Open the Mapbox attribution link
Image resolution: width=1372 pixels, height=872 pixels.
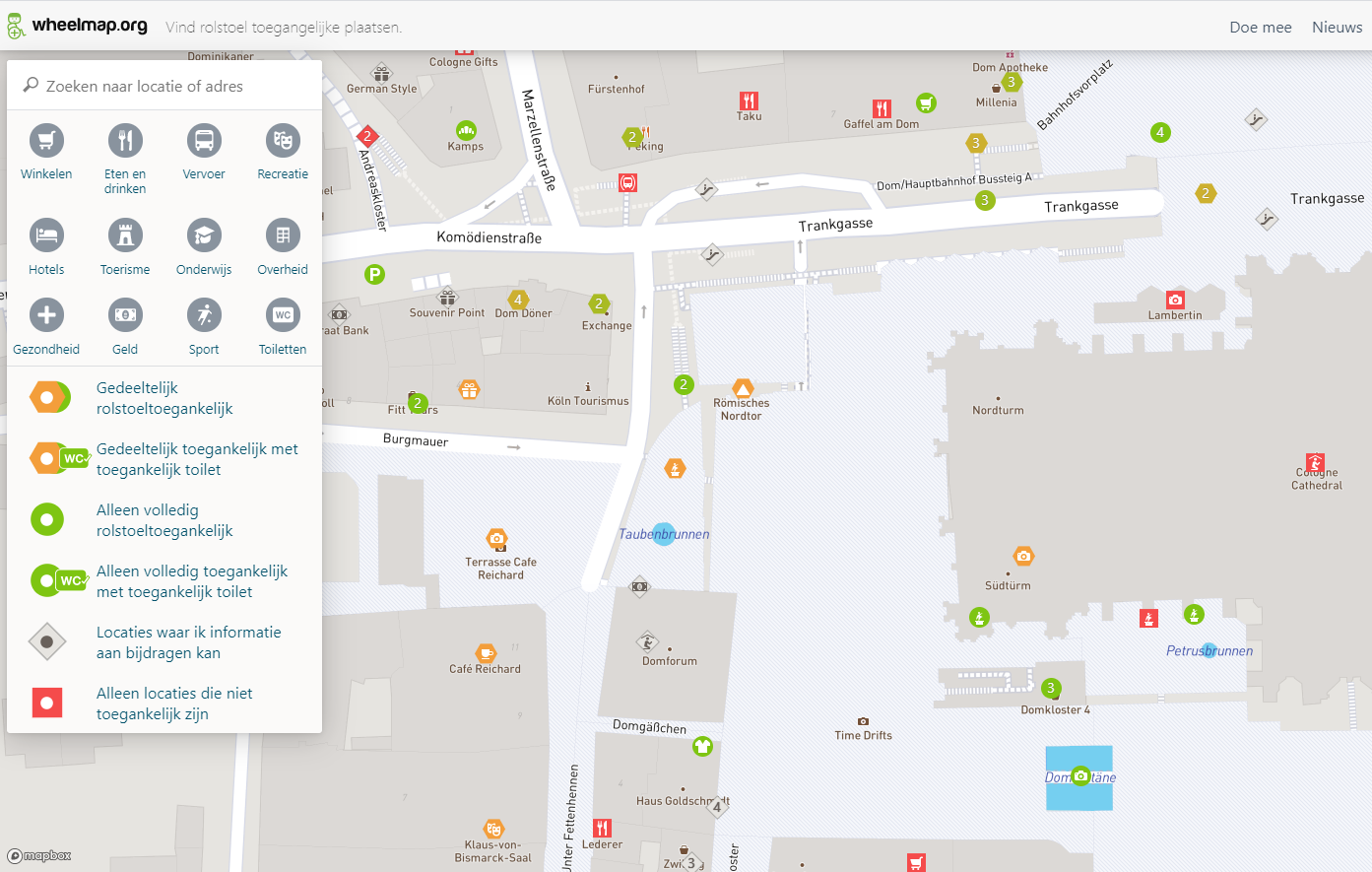point(39,856)
